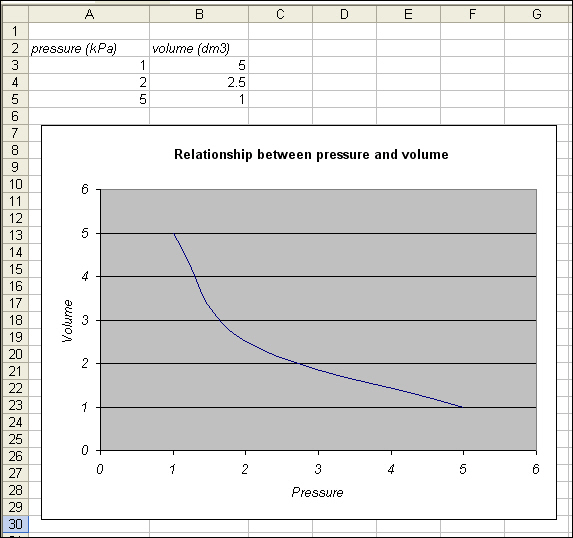Select cell containing 'volume (dm3)'
The width and height of the screenshot is (573, 538).
pyautogui.click(x=199, y=48)
